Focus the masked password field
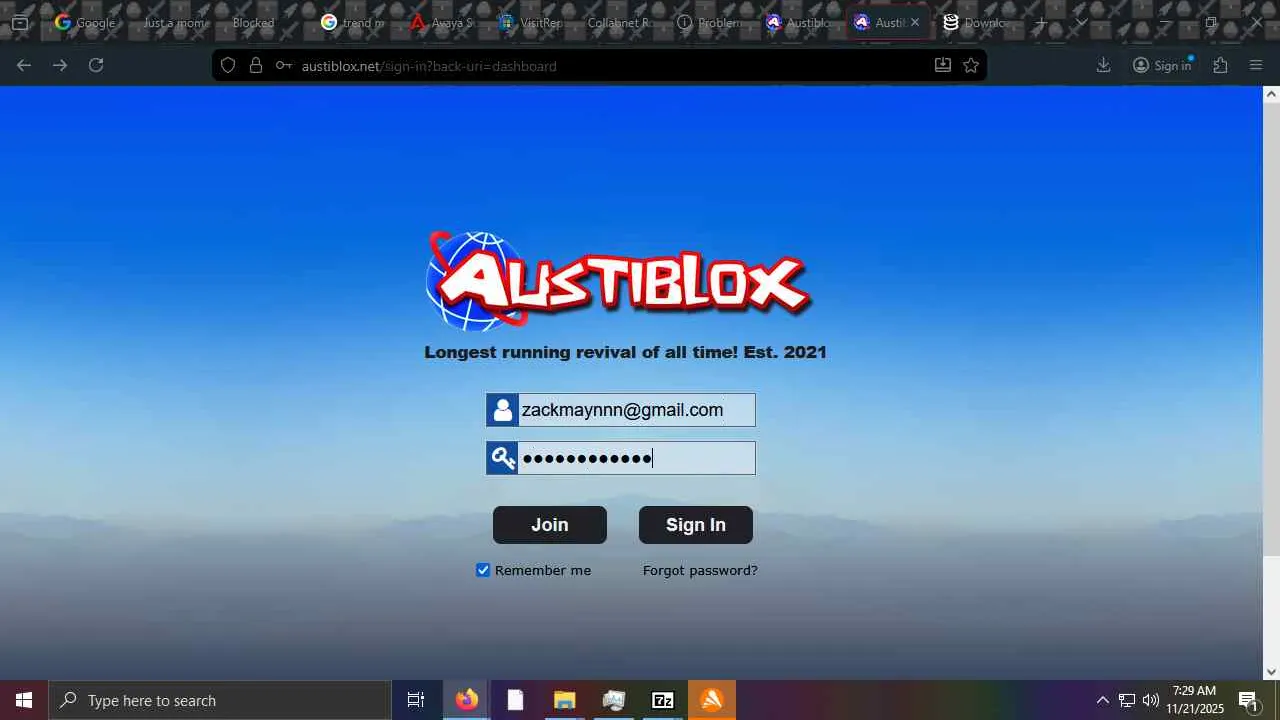Image resolution: width=1280 pixels, height=720 pixels. (621, 458)
